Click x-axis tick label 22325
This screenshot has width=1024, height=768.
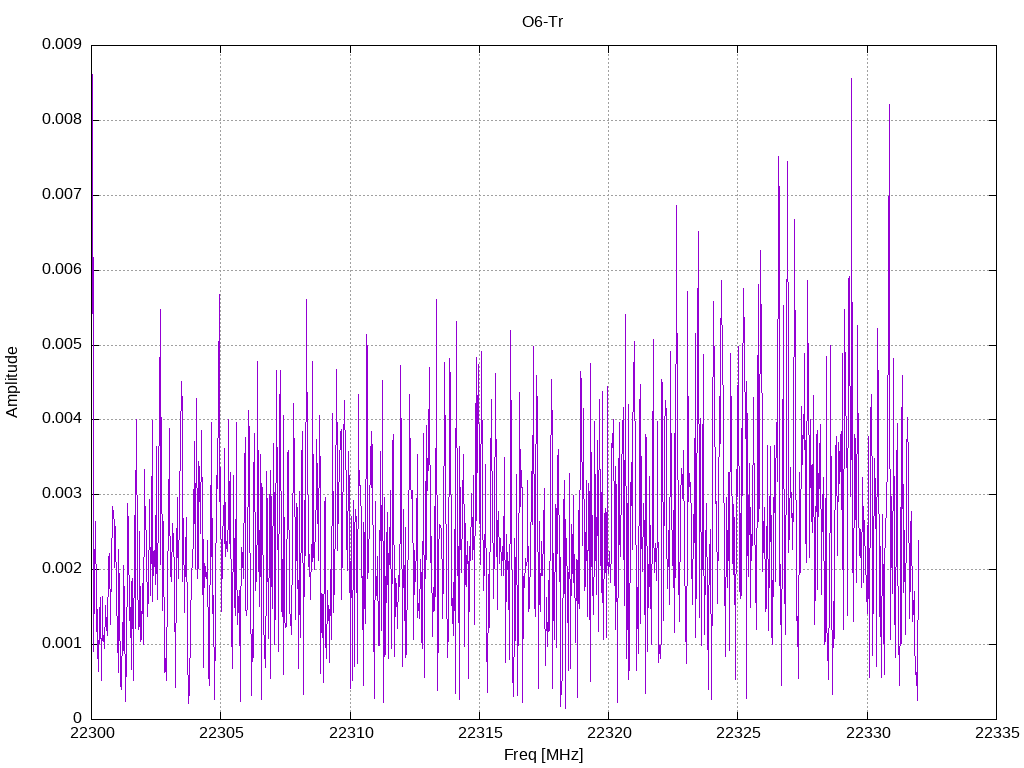pyautogui.click(x=739, y=733)
